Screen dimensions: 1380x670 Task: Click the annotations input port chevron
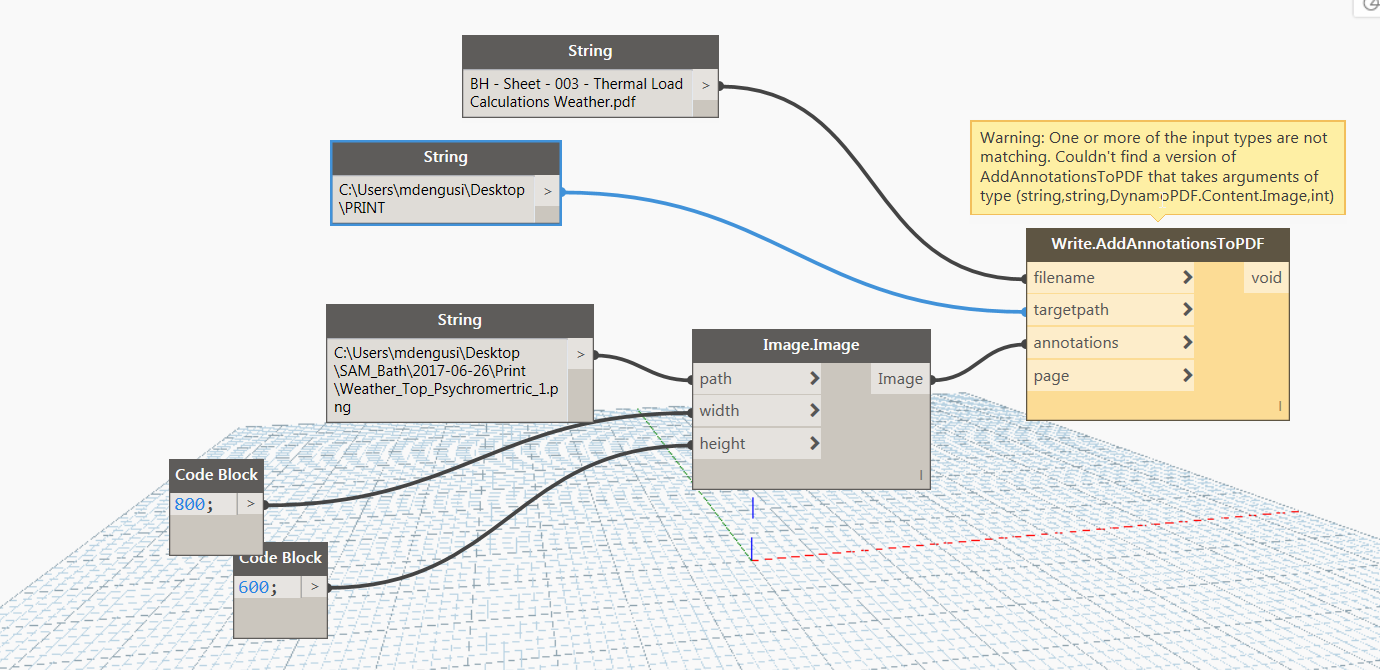click(1186, 342)
